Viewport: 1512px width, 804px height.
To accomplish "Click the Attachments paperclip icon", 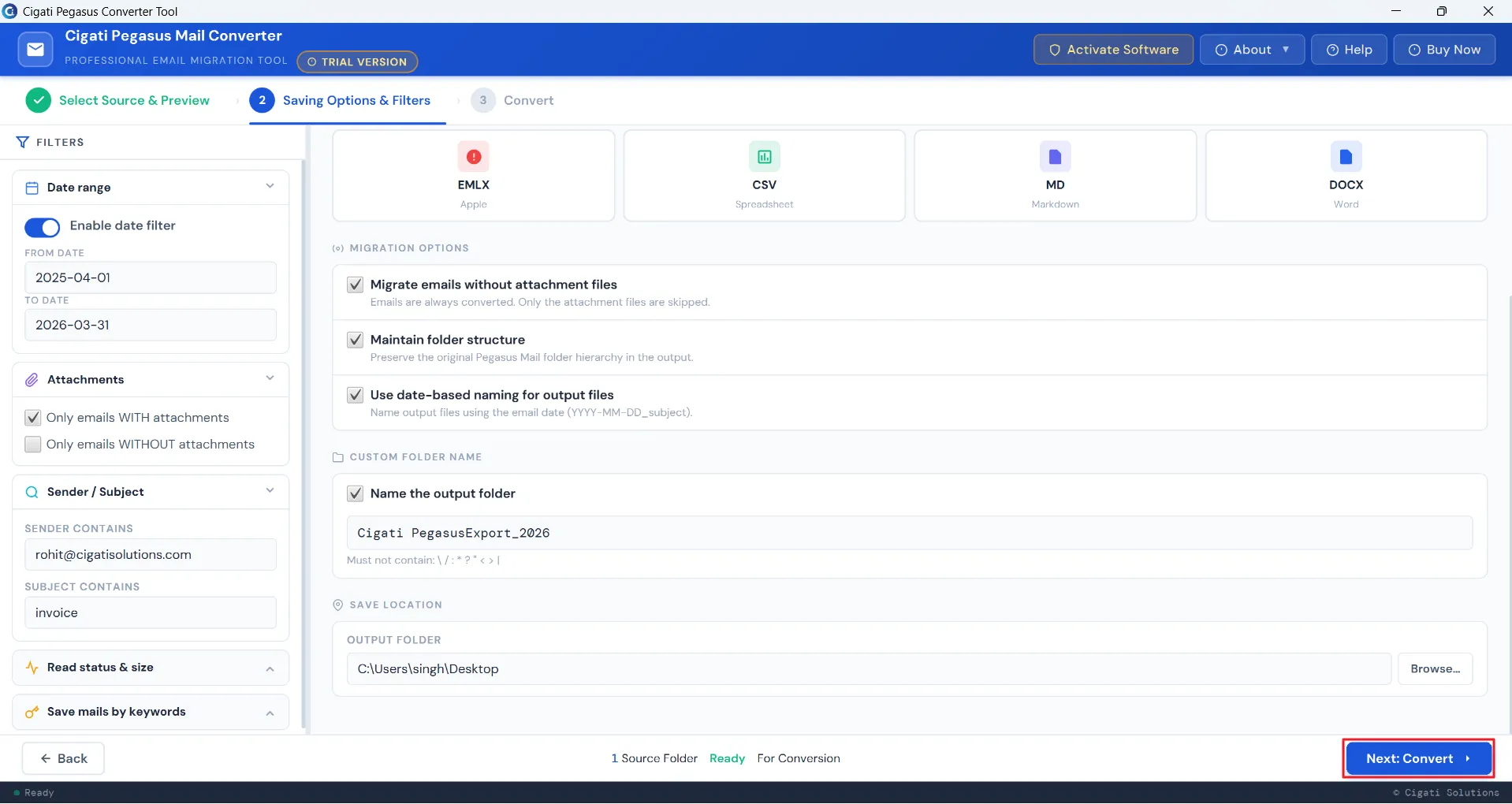I will [32, 380].
